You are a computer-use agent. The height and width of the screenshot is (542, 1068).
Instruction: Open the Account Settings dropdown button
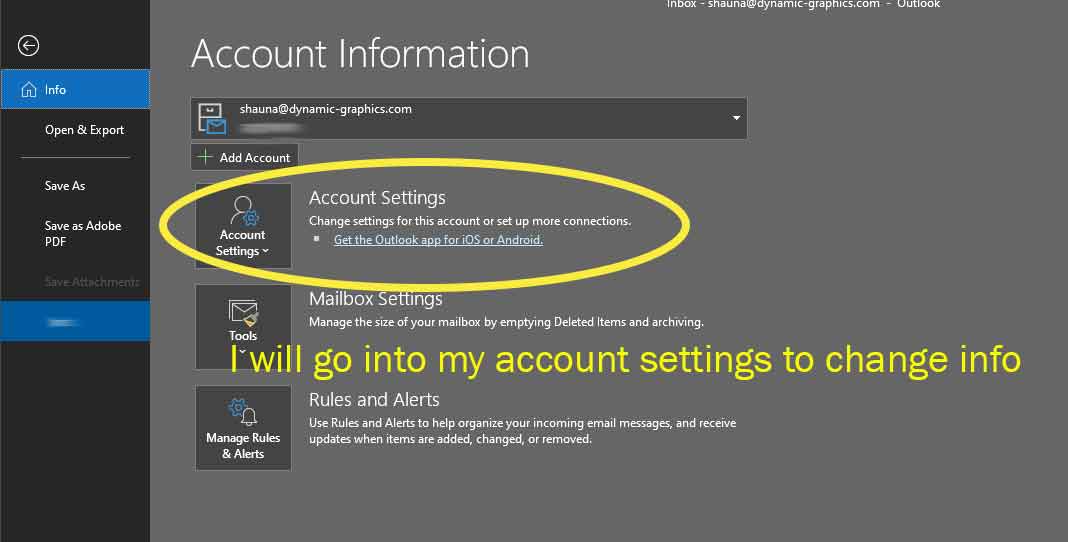point(243,226)
